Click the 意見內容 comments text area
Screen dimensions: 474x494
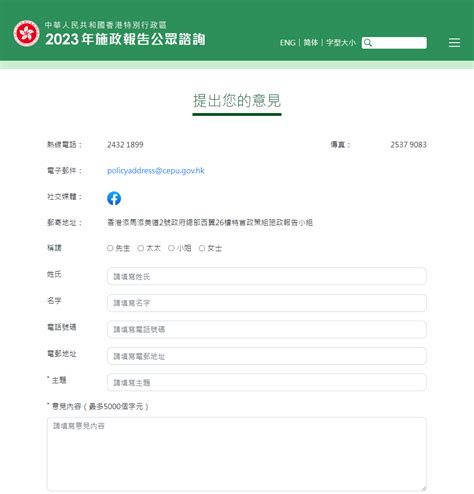point(237,454)
